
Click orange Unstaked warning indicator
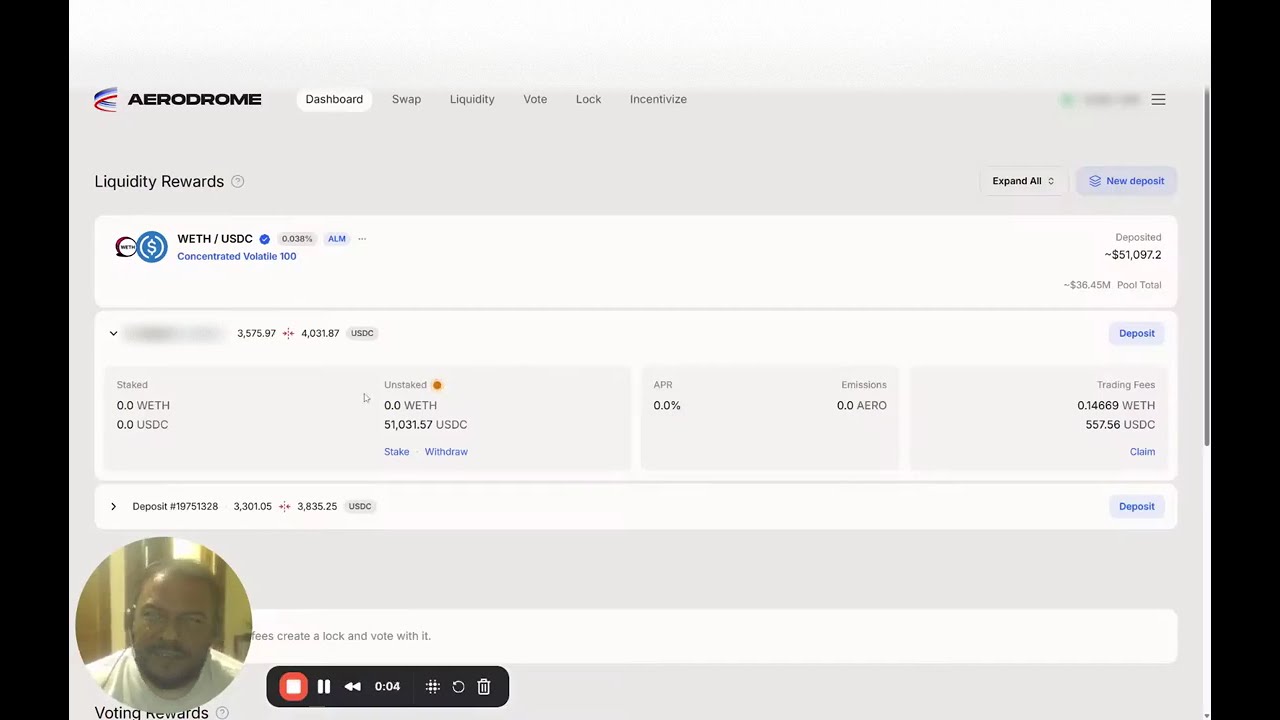pos(437,385)
